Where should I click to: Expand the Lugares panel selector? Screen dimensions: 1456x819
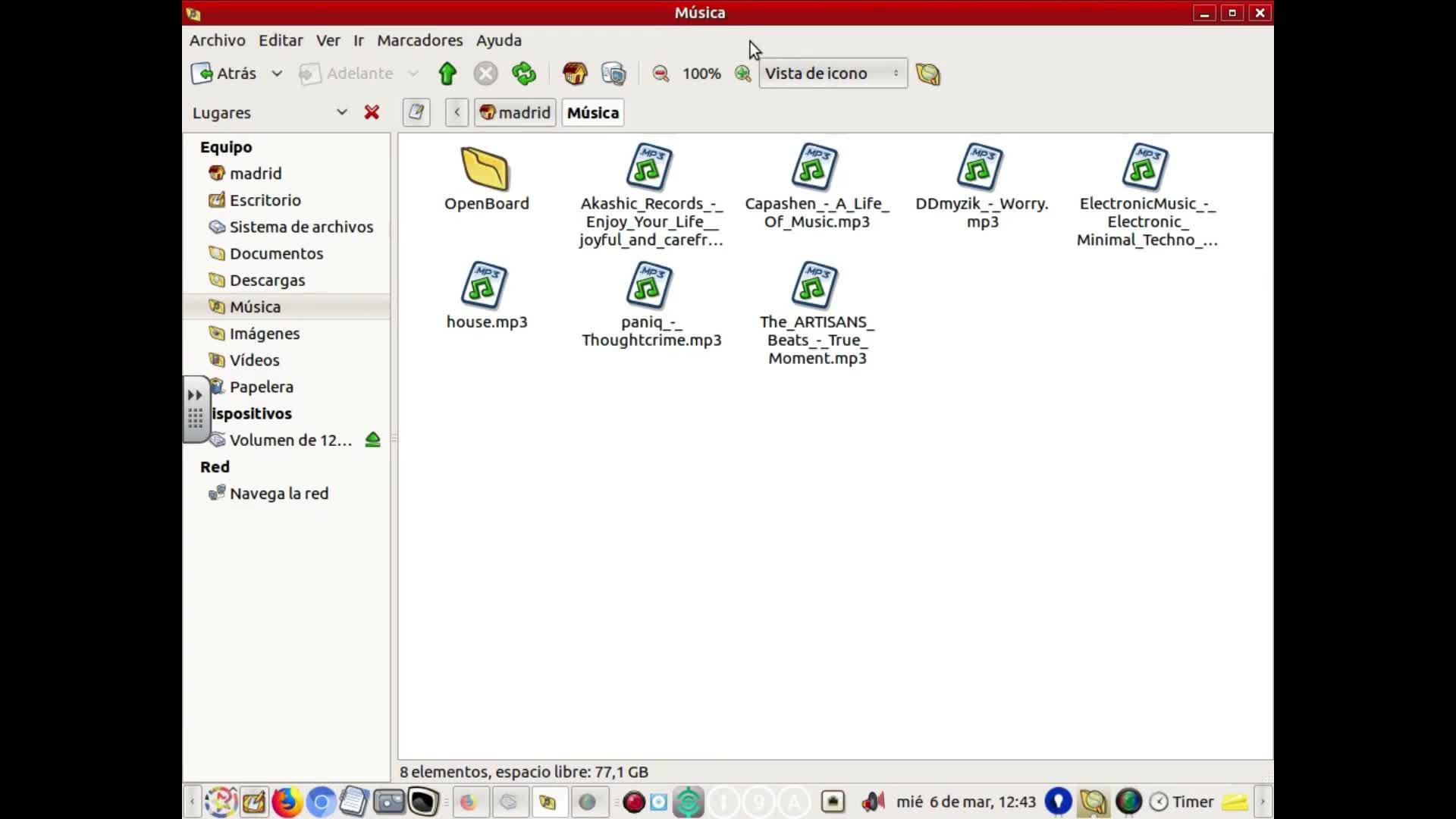point(341,112)
